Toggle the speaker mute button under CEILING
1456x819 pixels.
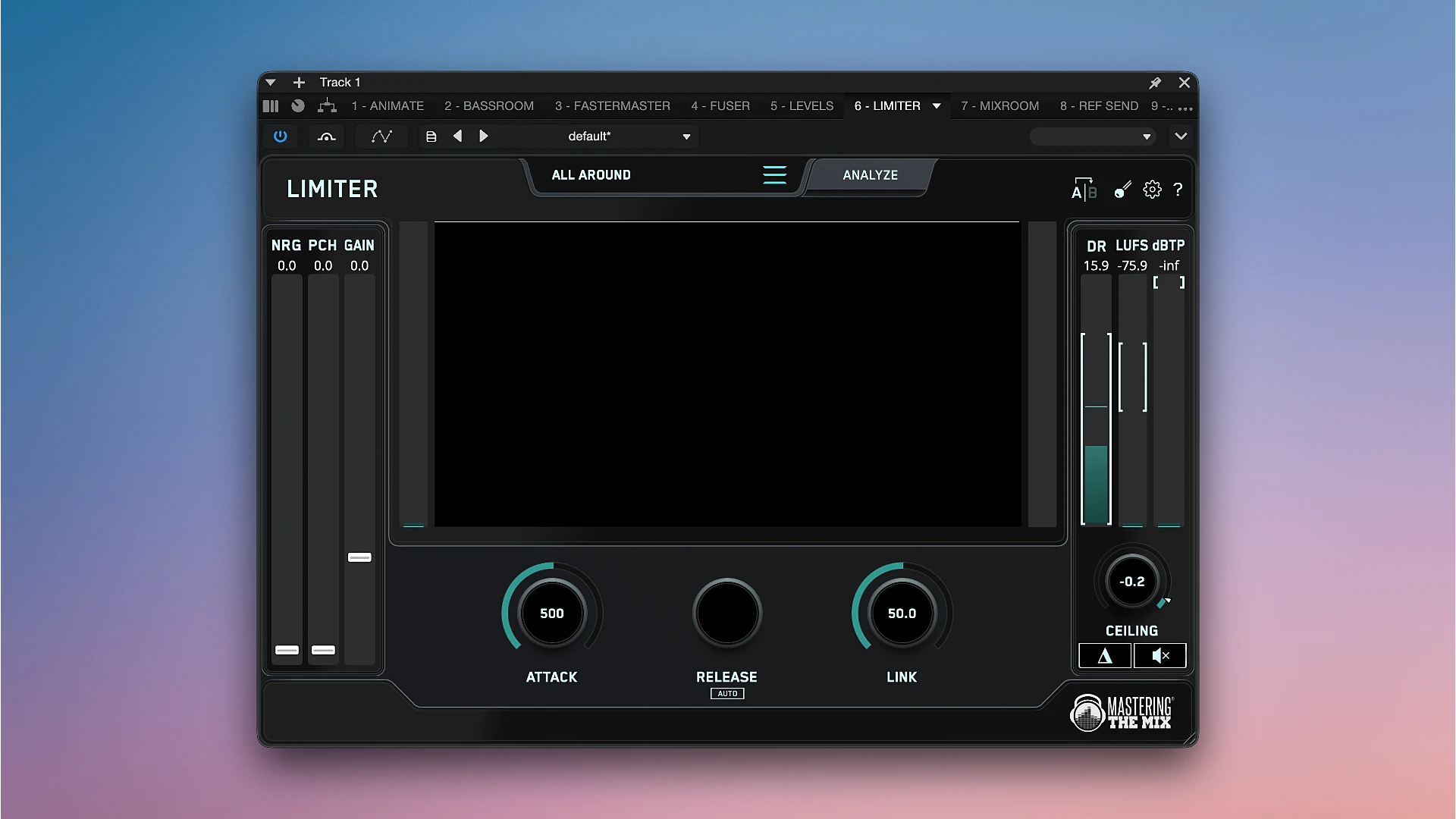click(x=1160, y=656)
